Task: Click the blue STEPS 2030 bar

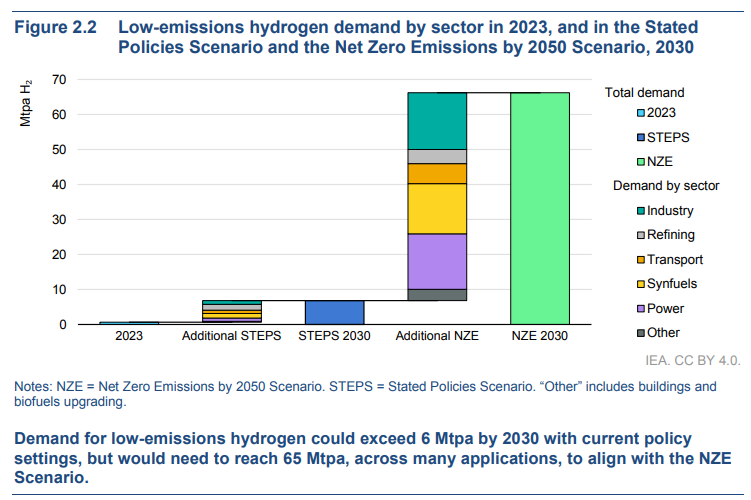Action: pos(334,312)
